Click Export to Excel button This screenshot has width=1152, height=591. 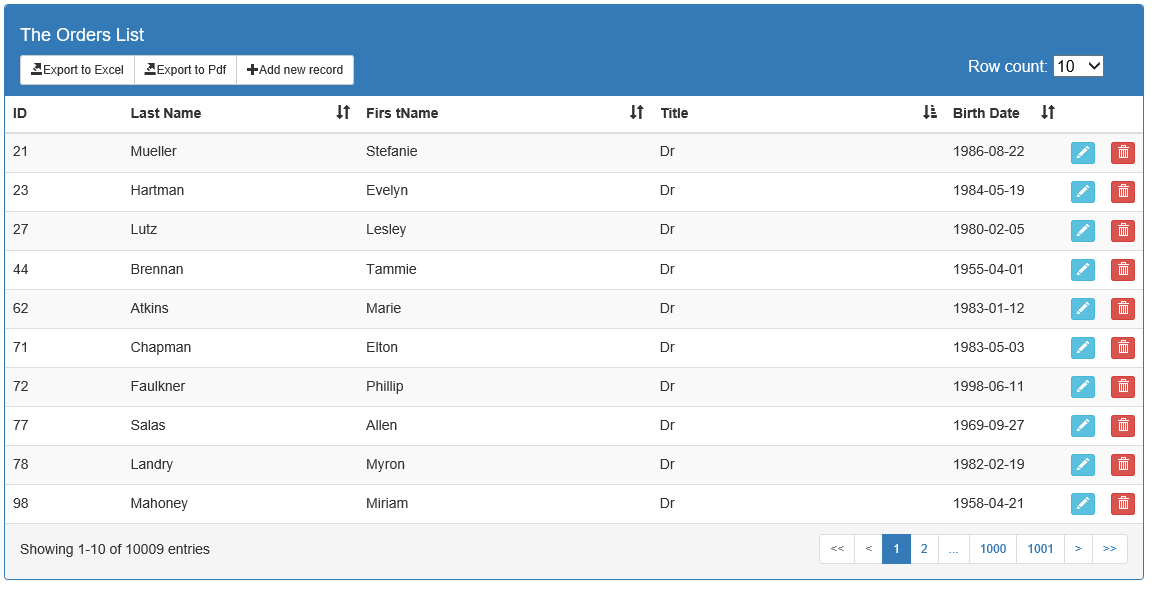[x=77, y=70]
